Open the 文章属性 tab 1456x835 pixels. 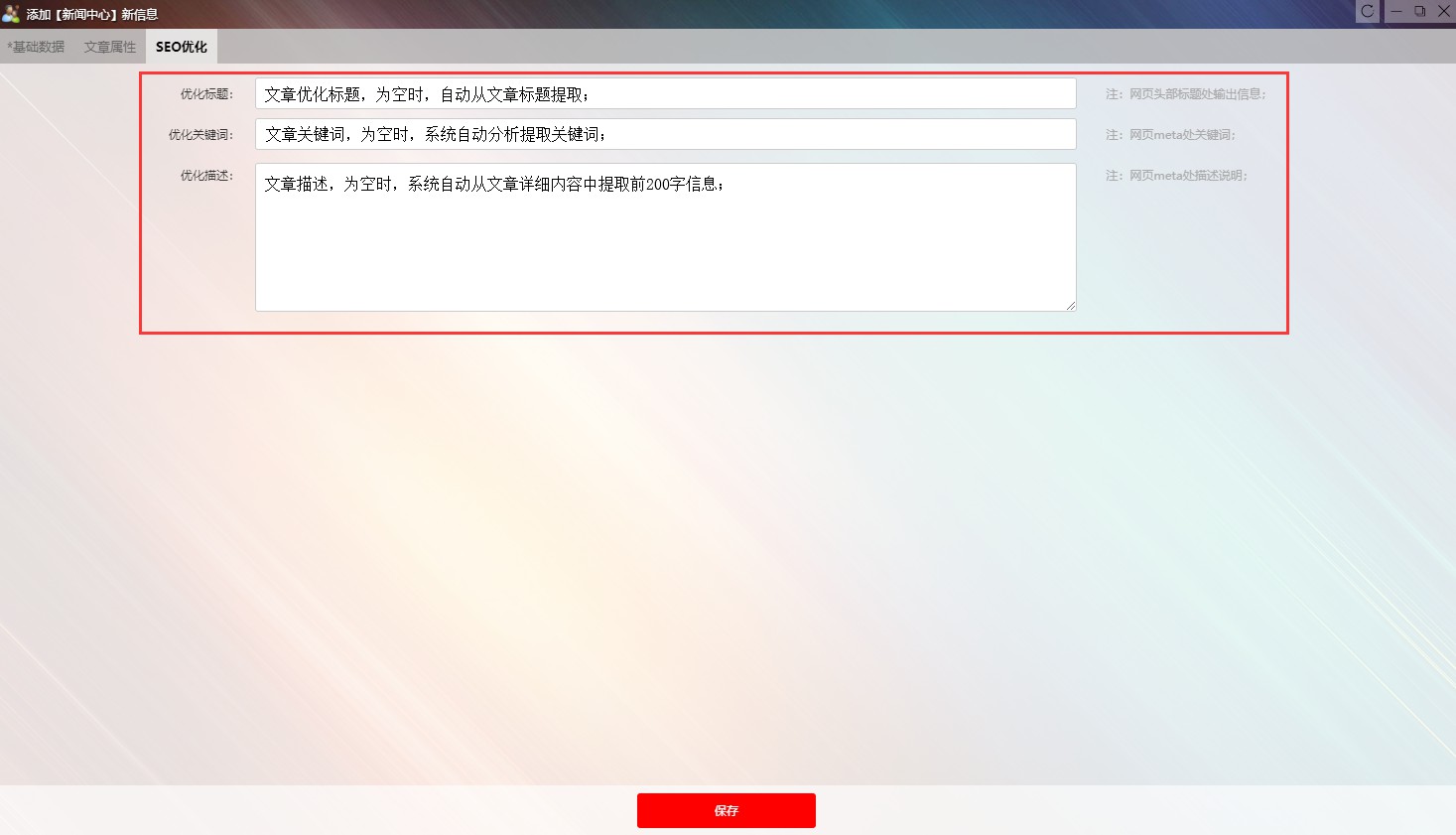[x=110, y=47]
